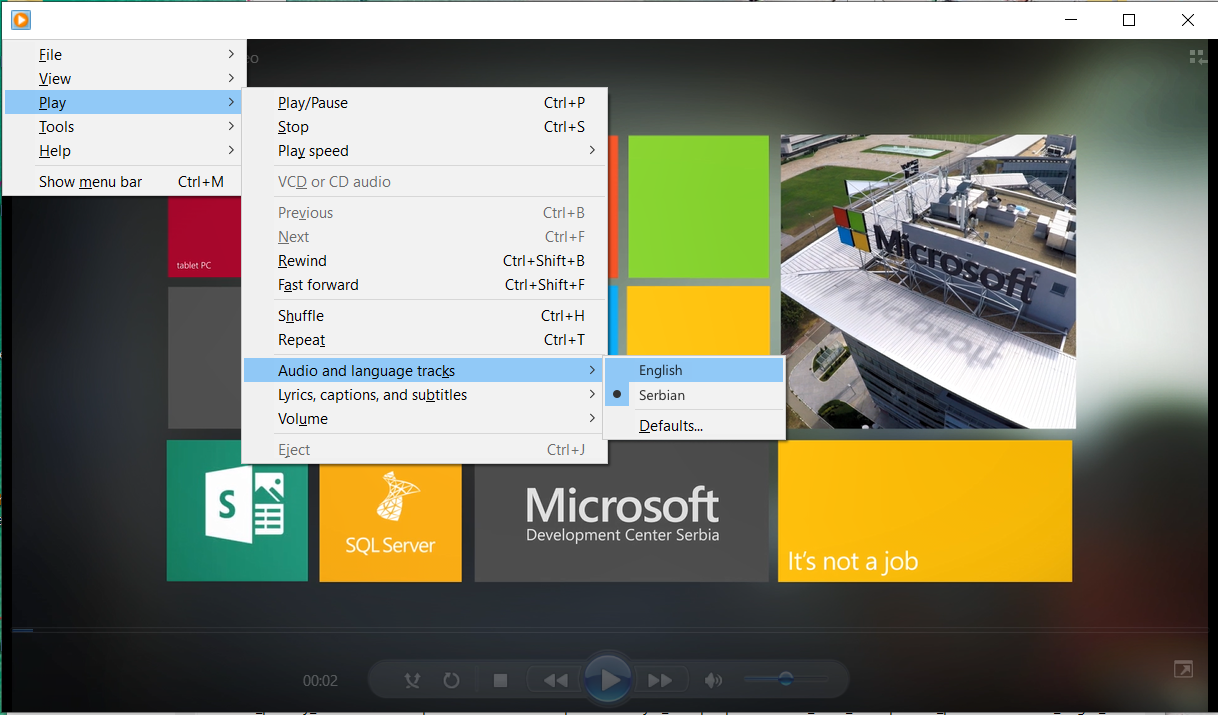Minimize the media player window
This screenshot has width=1218, height=715.
[1070, 20]
